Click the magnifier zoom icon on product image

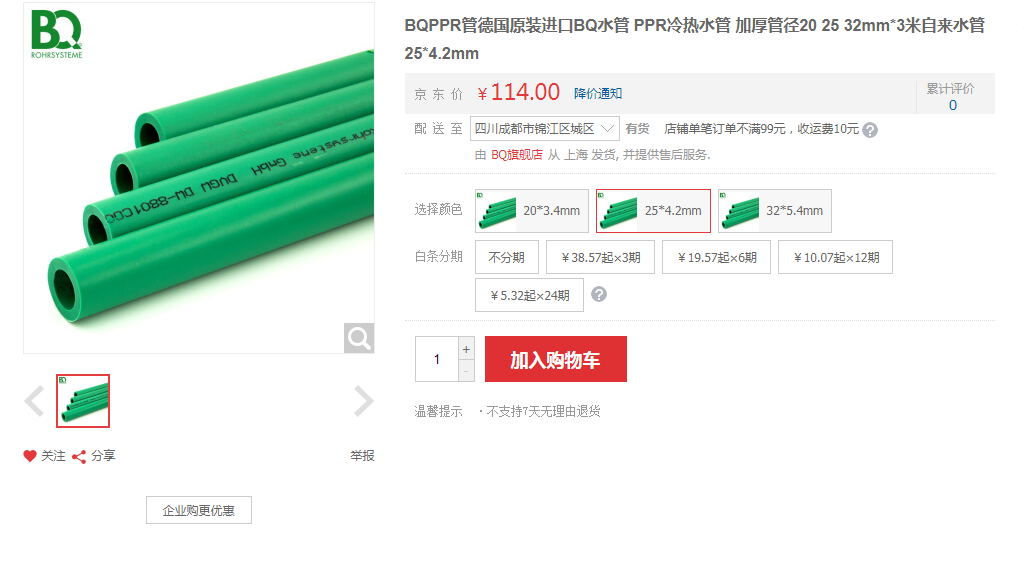tap(359, 338)
